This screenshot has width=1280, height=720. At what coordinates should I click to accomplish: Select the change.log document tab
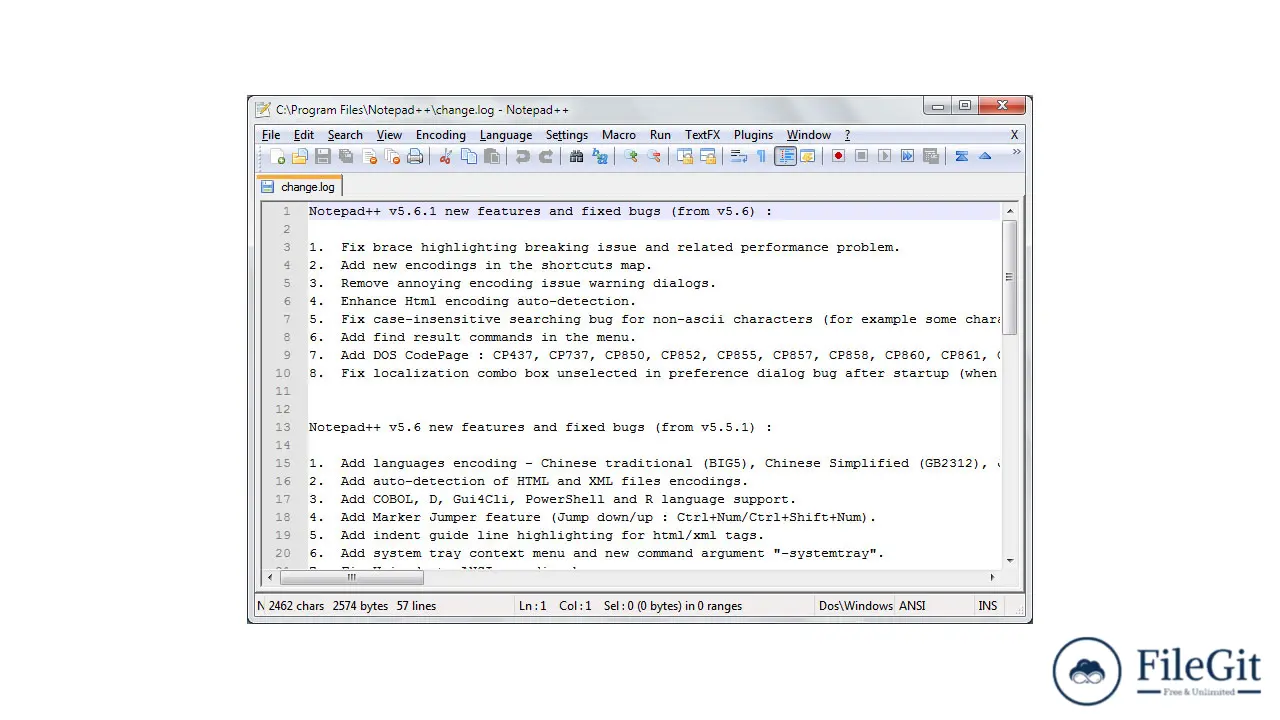coord(300,187)
